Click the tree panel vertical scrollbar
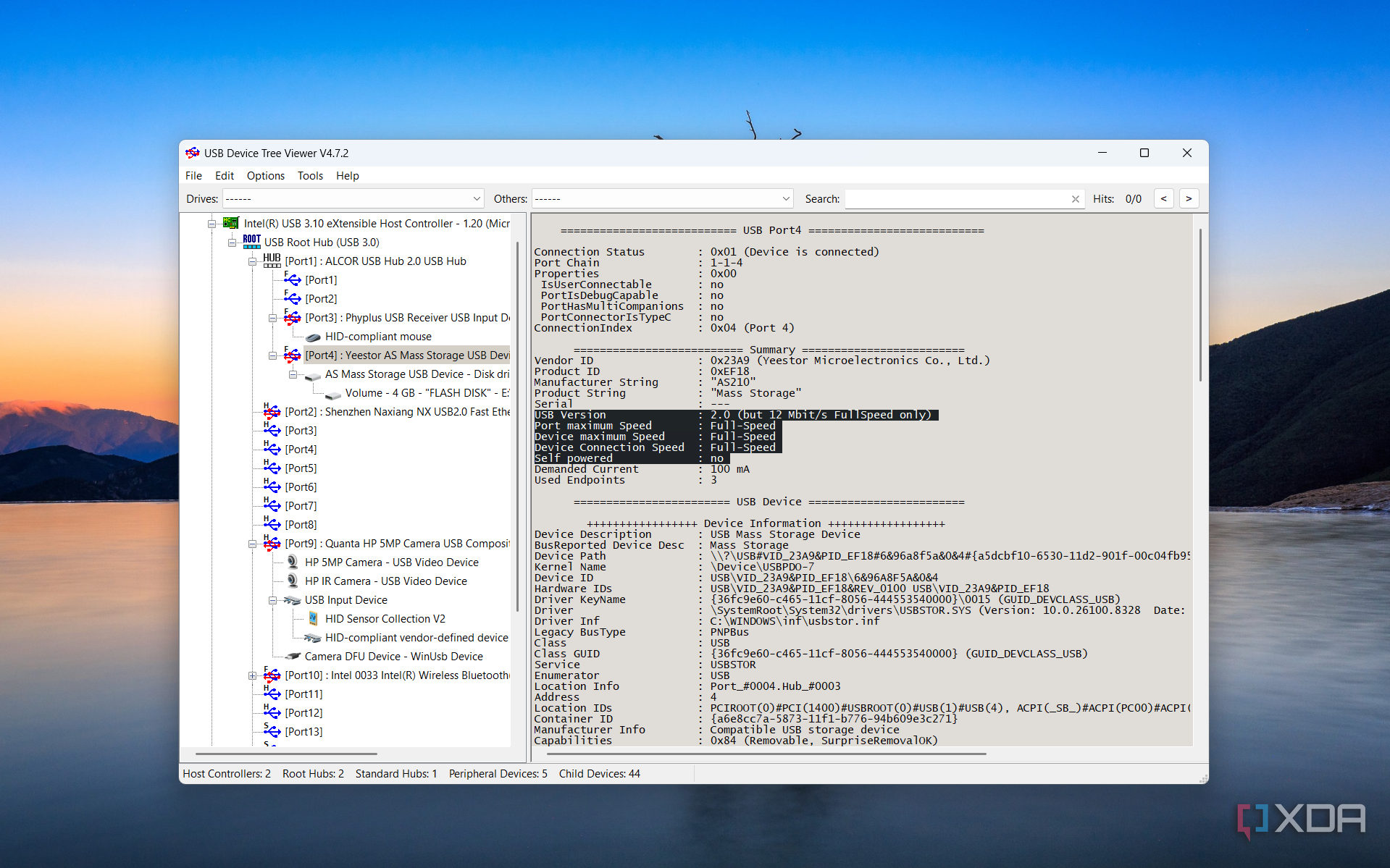 click(516, 426)
